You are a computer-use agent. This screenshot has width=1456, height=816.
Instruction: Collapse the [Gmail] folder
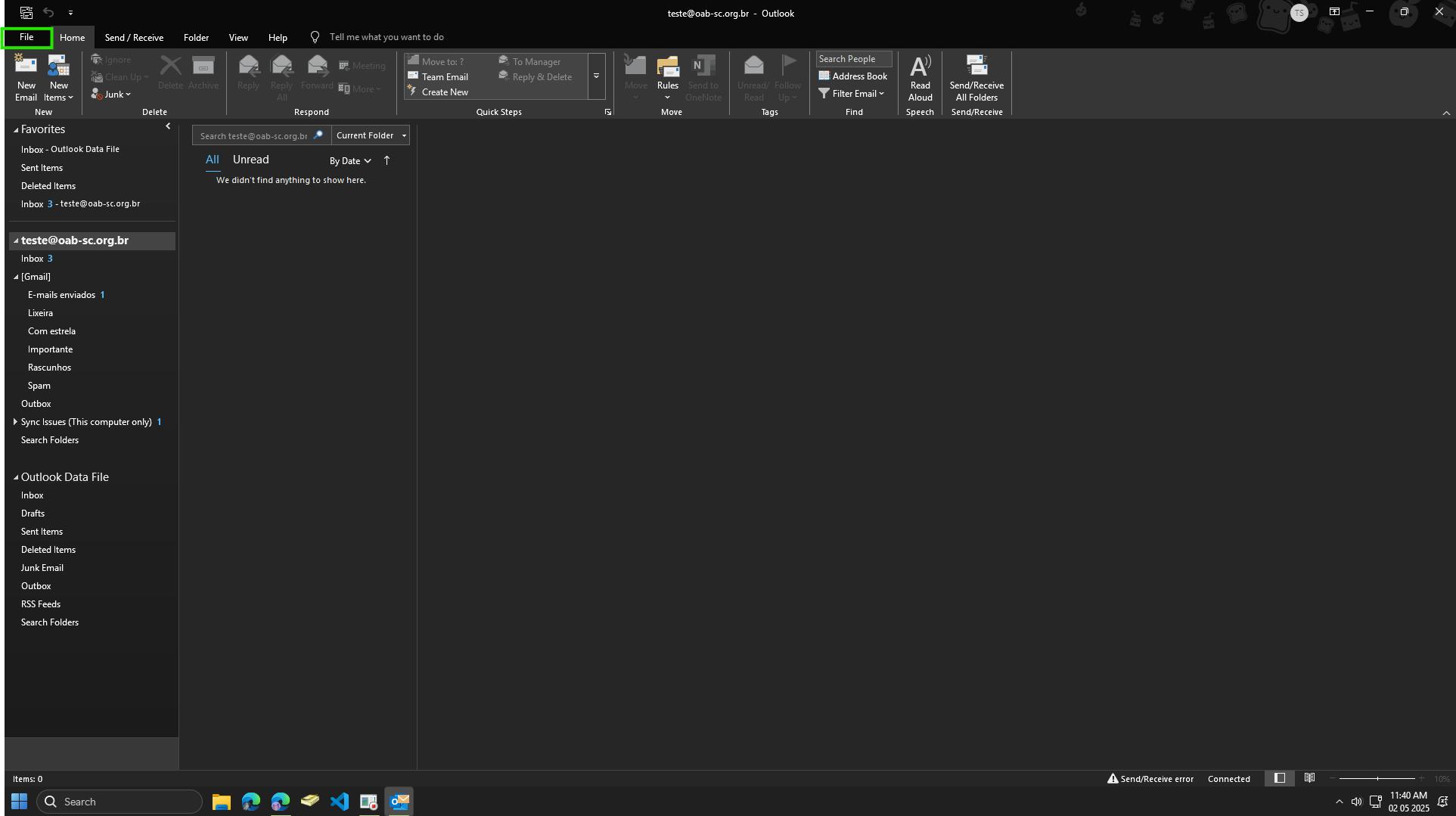[x=15, y=277]
